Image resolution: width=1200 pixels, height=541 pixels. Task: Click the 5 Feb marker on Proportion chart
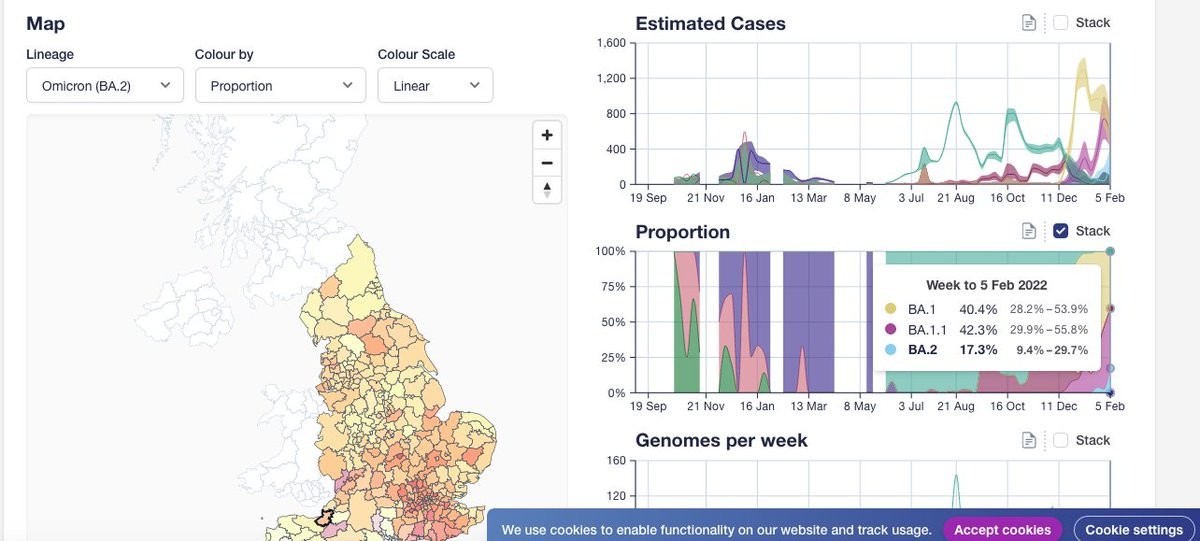tap(1110, 251)
